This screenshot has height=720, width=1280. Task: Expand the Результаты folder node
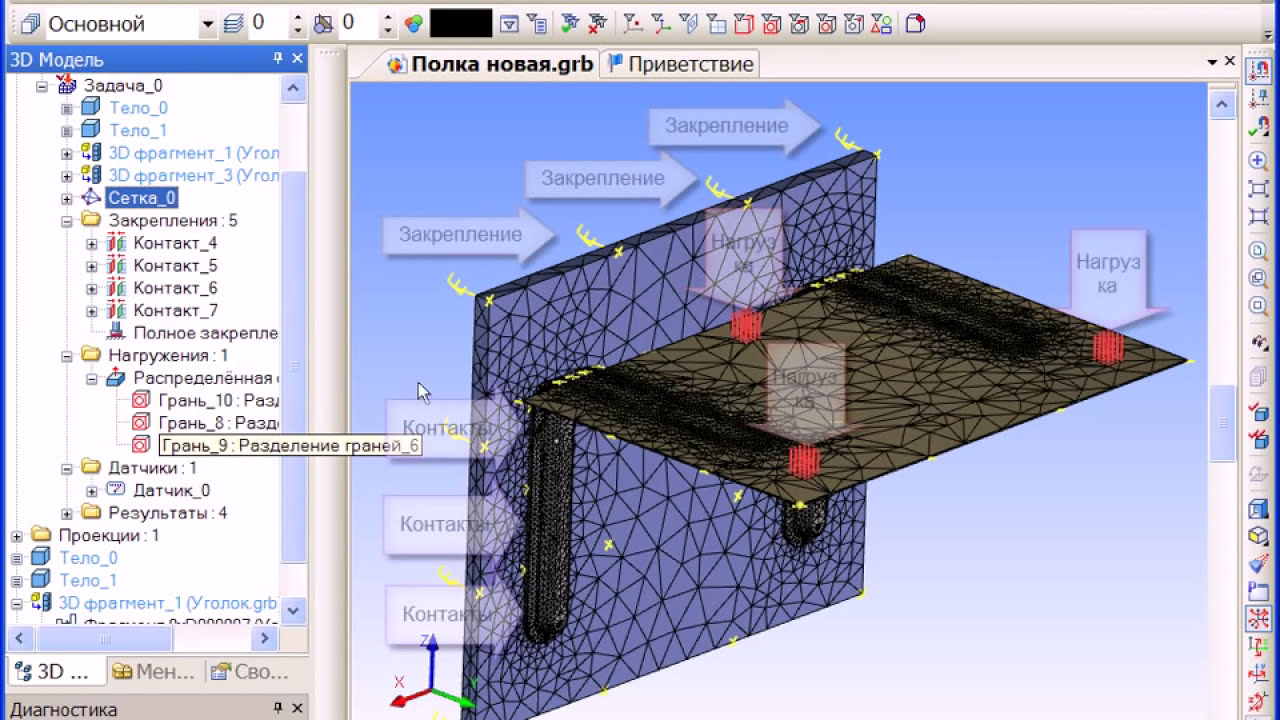67,513
